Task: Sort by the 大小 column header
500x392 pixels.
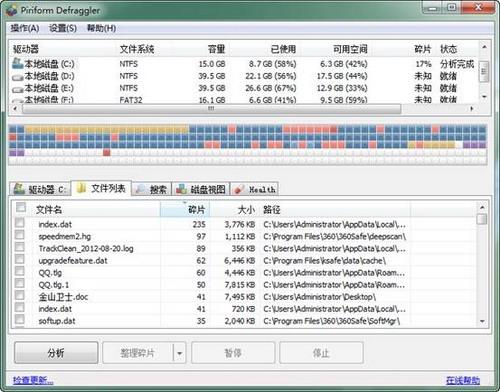Action: click(x=235, y=209)
